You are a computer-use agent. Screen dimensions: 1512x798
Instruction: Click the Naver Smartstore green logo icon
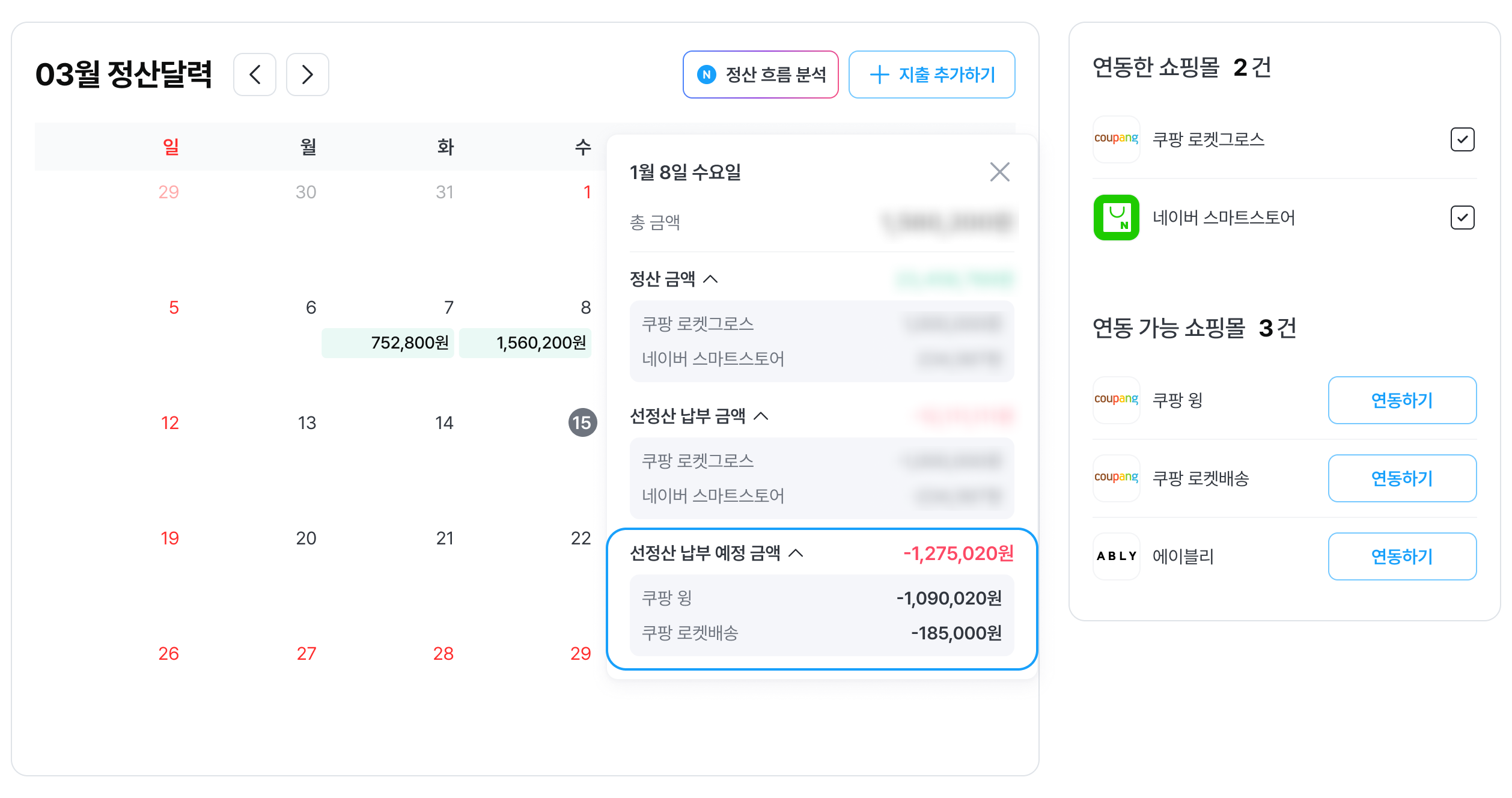tap(1116, 218)
